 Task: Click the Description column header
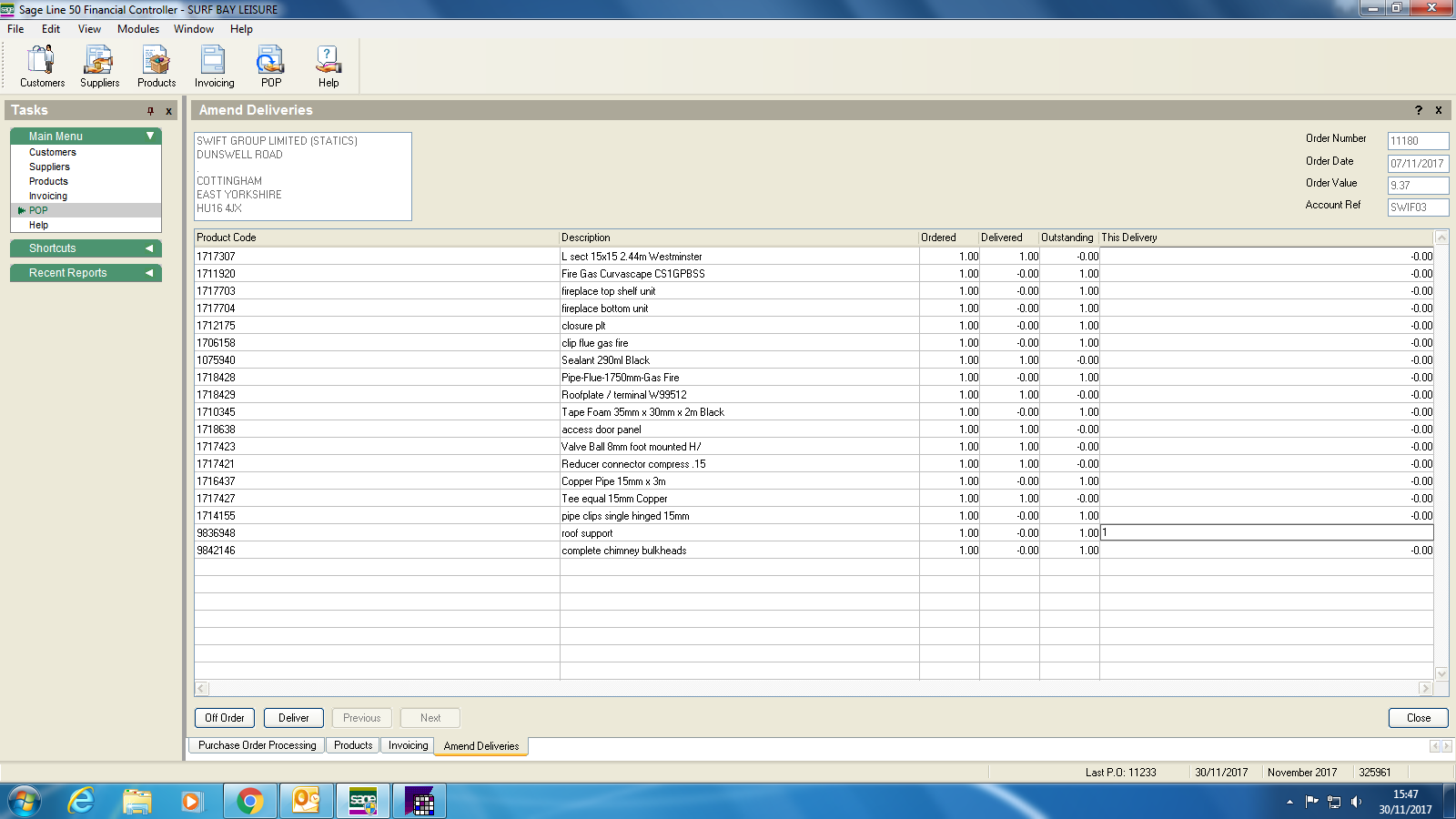pyautogui.click(x=739, y=238)
